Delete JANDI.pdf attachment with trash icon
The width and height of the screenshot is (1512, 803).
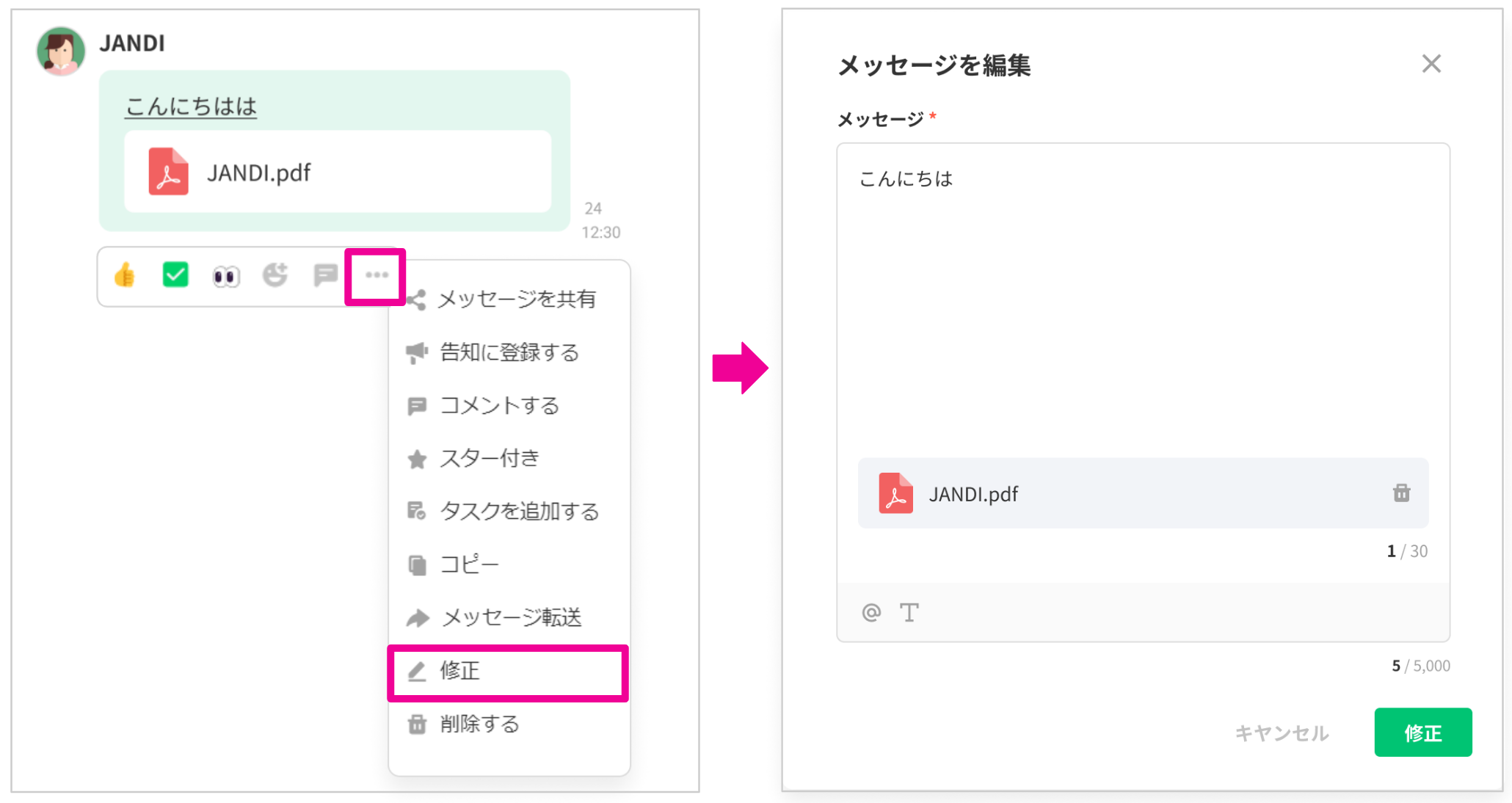[x=1400, y=493]
